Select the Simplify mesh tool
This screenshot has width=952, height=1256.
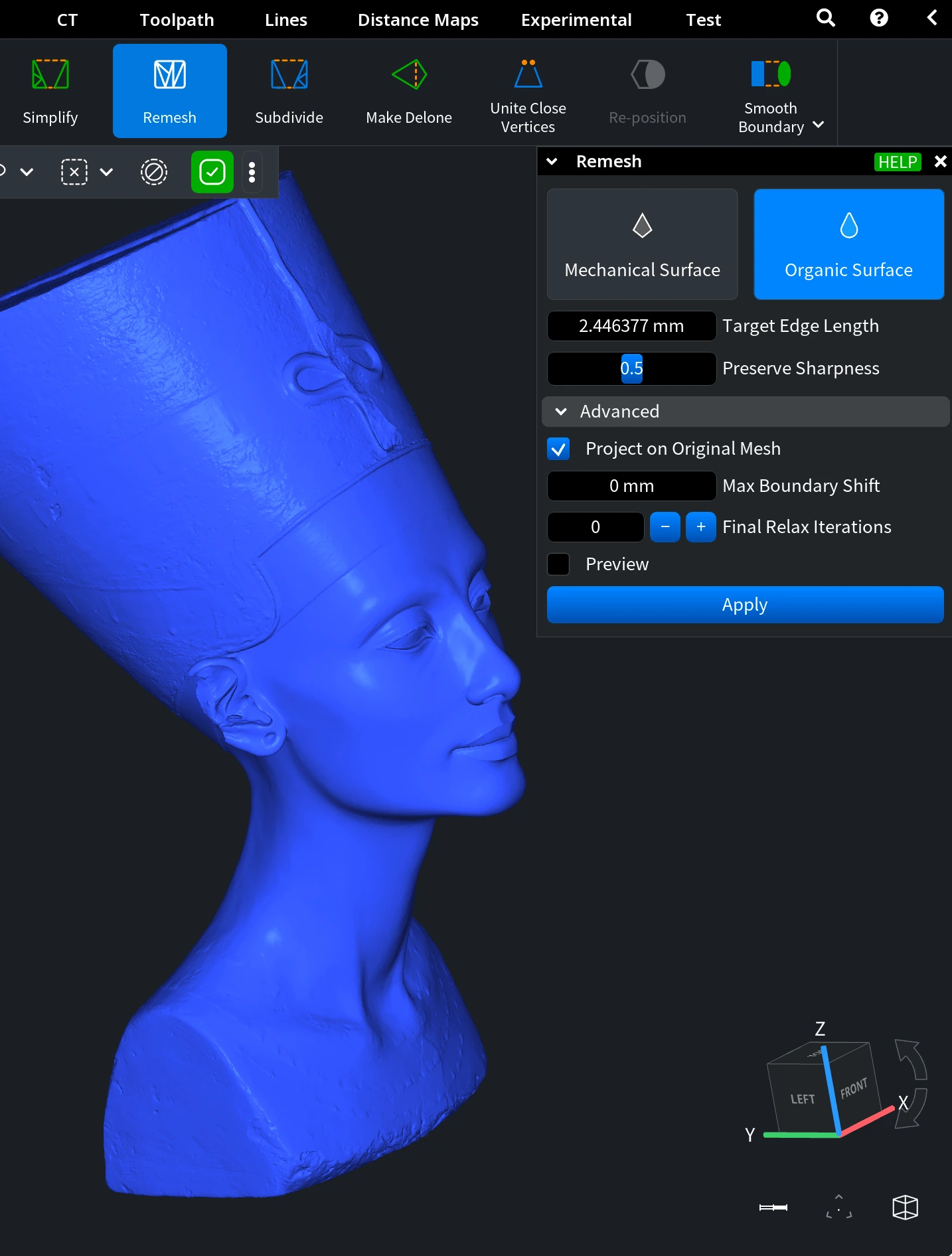pos(50,91)
